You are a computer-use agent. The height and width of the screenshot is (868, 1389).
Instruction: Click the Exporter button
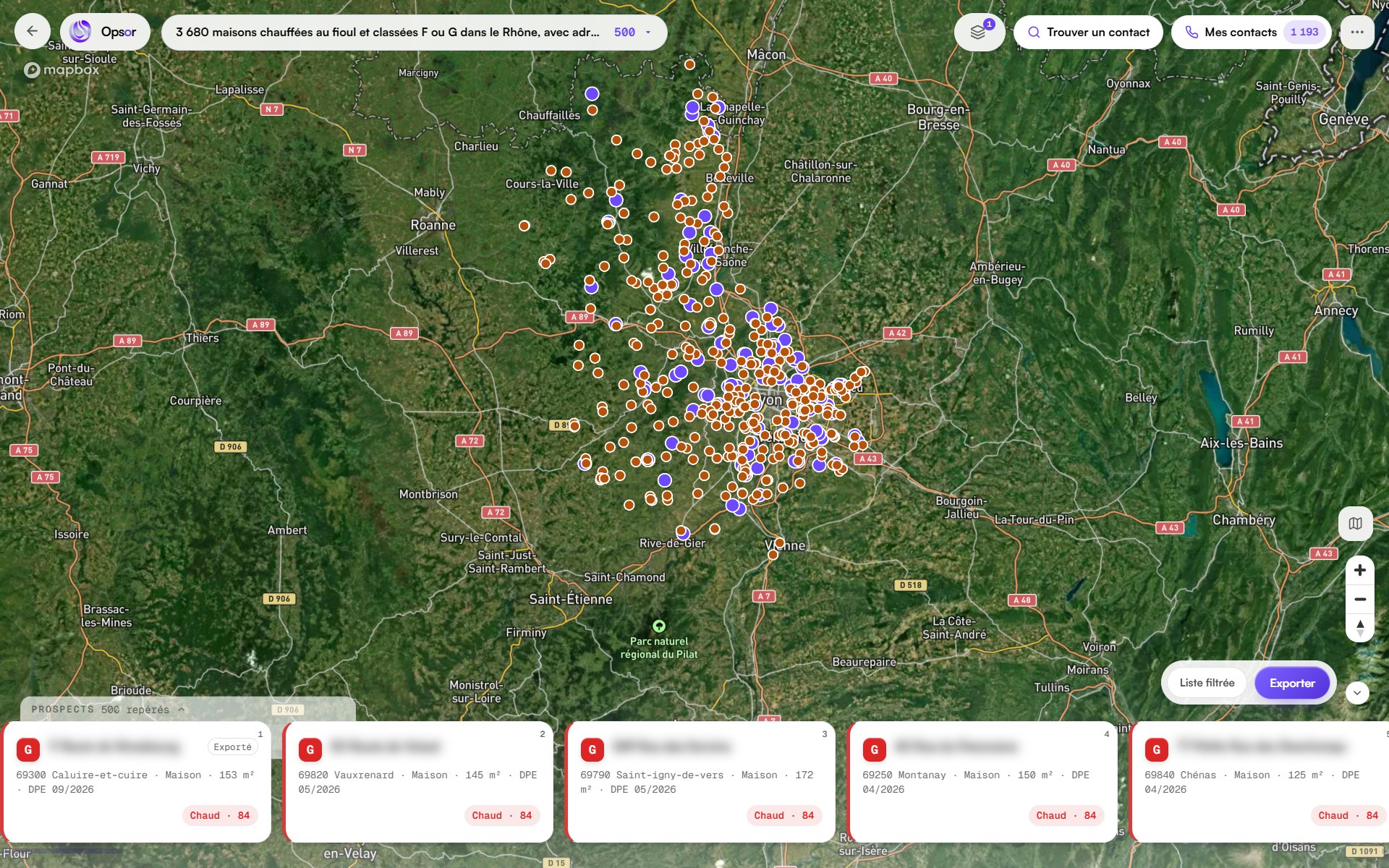1292,683
